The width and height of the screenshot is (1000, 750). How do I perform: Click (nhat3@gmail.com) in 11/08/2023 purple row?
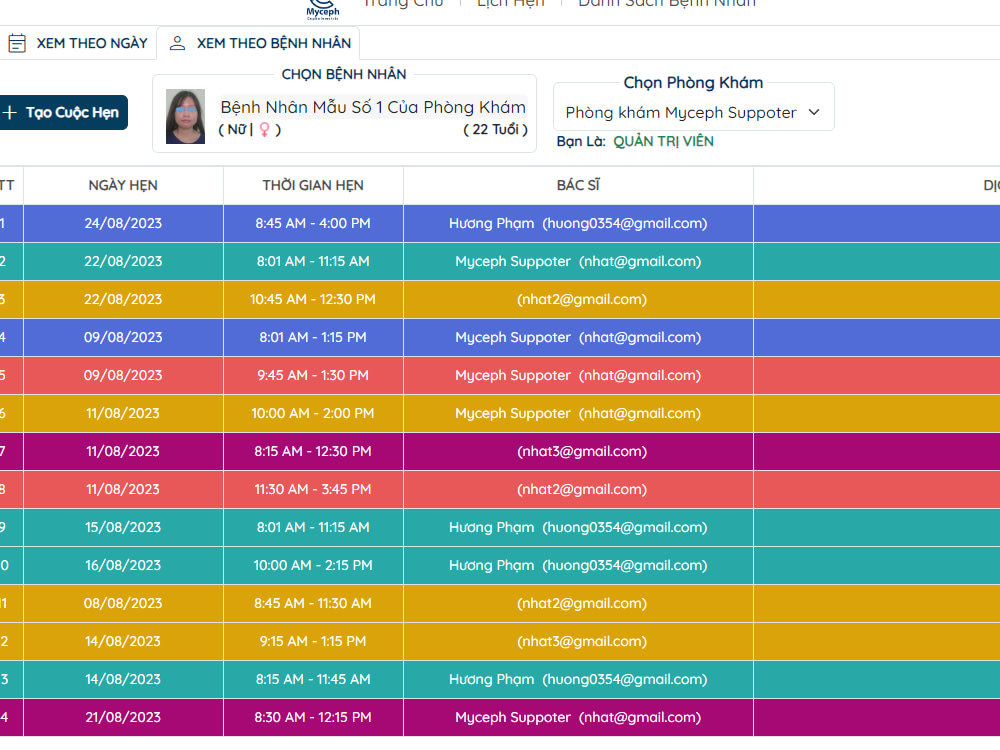click(x=582, y=451)
